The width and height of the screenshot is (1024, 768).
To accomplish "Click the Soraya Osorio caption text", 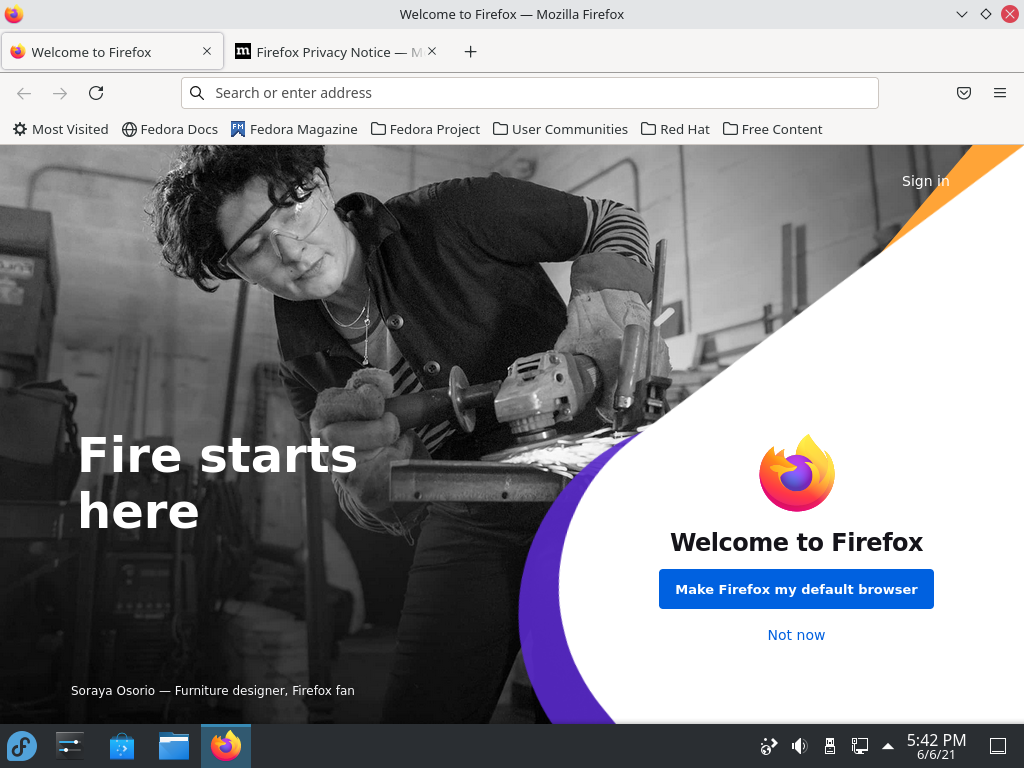I will pos(212,690).
